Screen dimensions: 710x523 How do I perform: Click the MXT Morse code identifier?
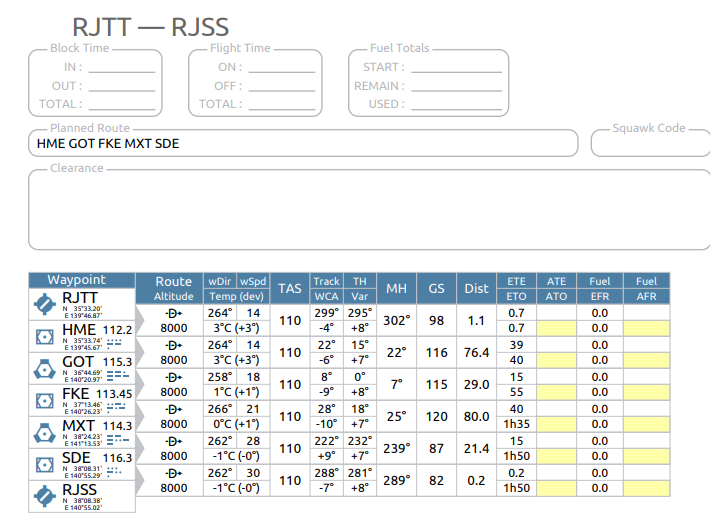(x=118, y=439)
